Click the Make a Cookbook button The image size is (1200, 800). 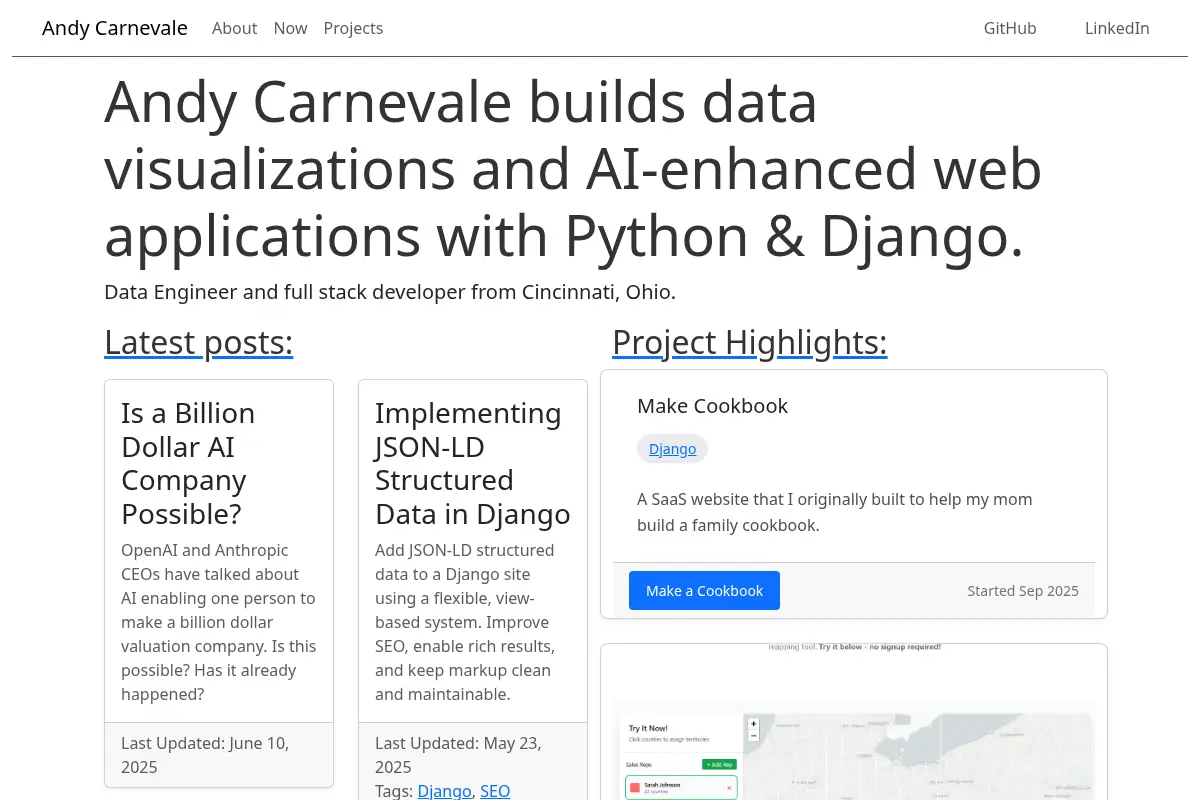pos(704,591)
